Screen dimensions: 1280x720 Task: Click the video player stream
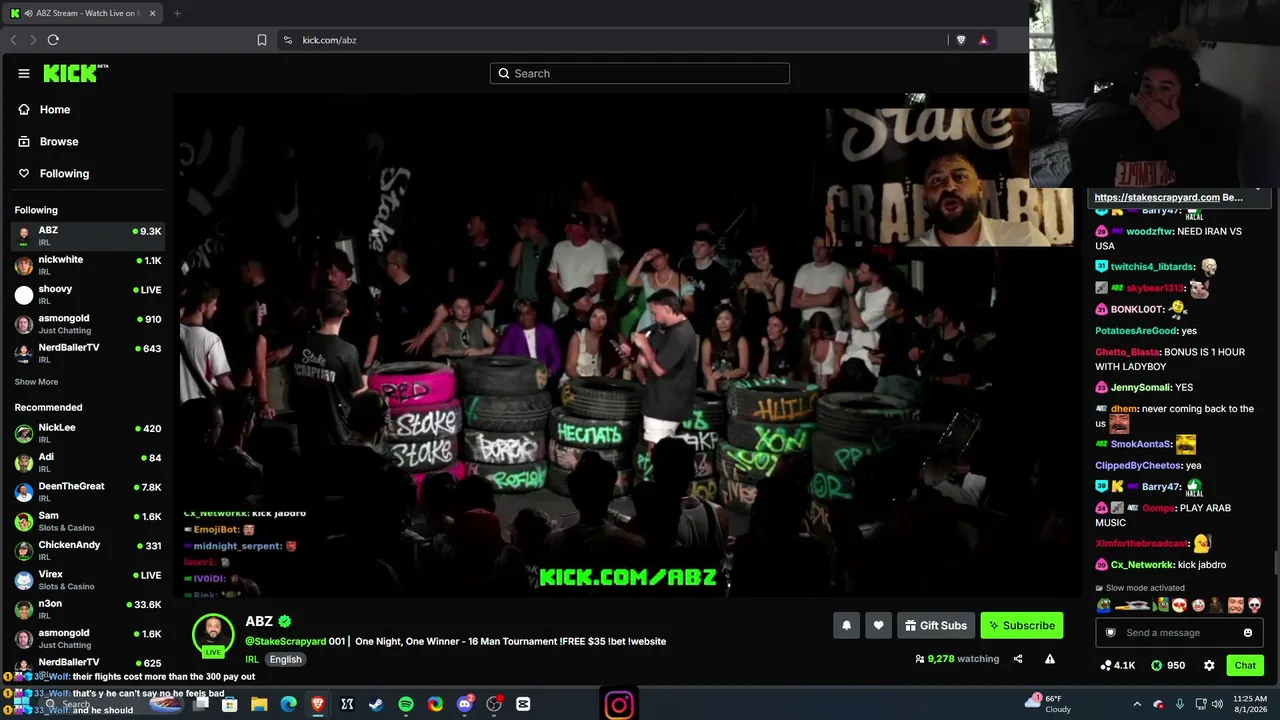pyautogui.click(x=625, y=345)
